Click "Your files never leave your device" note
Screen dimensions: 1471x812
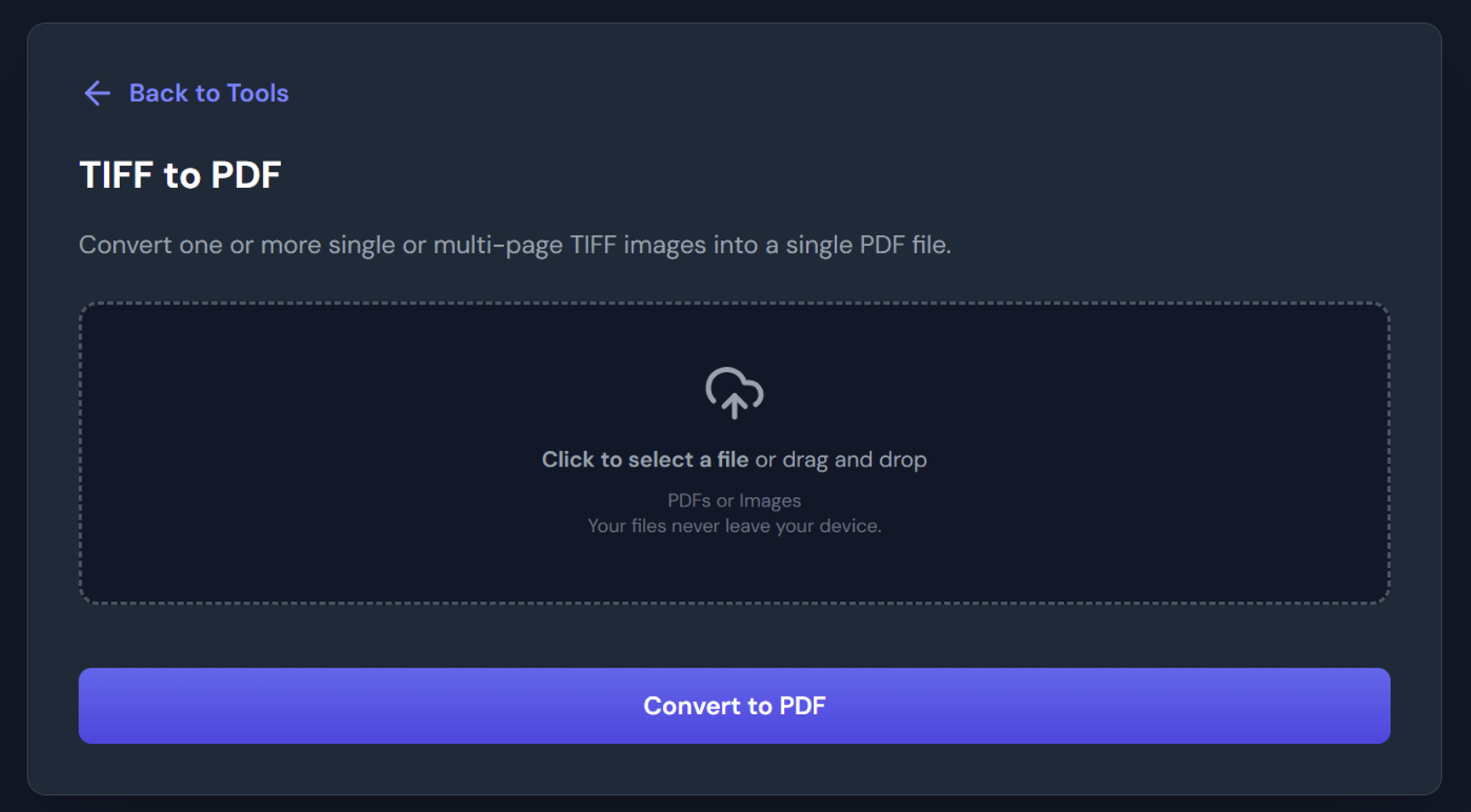click(x=734, y=526)
